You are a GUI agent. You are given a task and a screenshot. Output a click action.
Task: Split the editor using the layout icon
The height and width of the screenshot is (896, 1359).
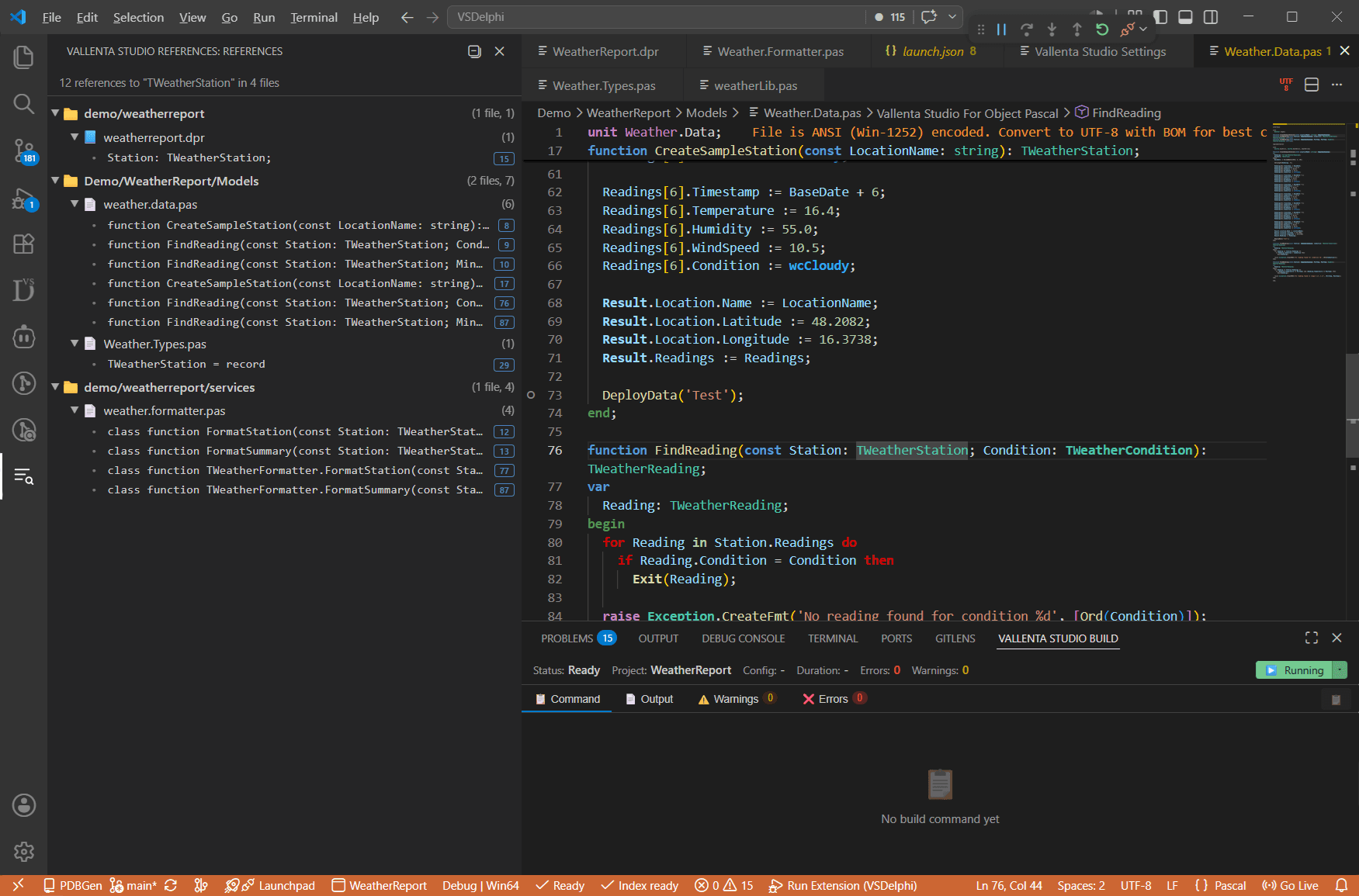[1312, 85]
